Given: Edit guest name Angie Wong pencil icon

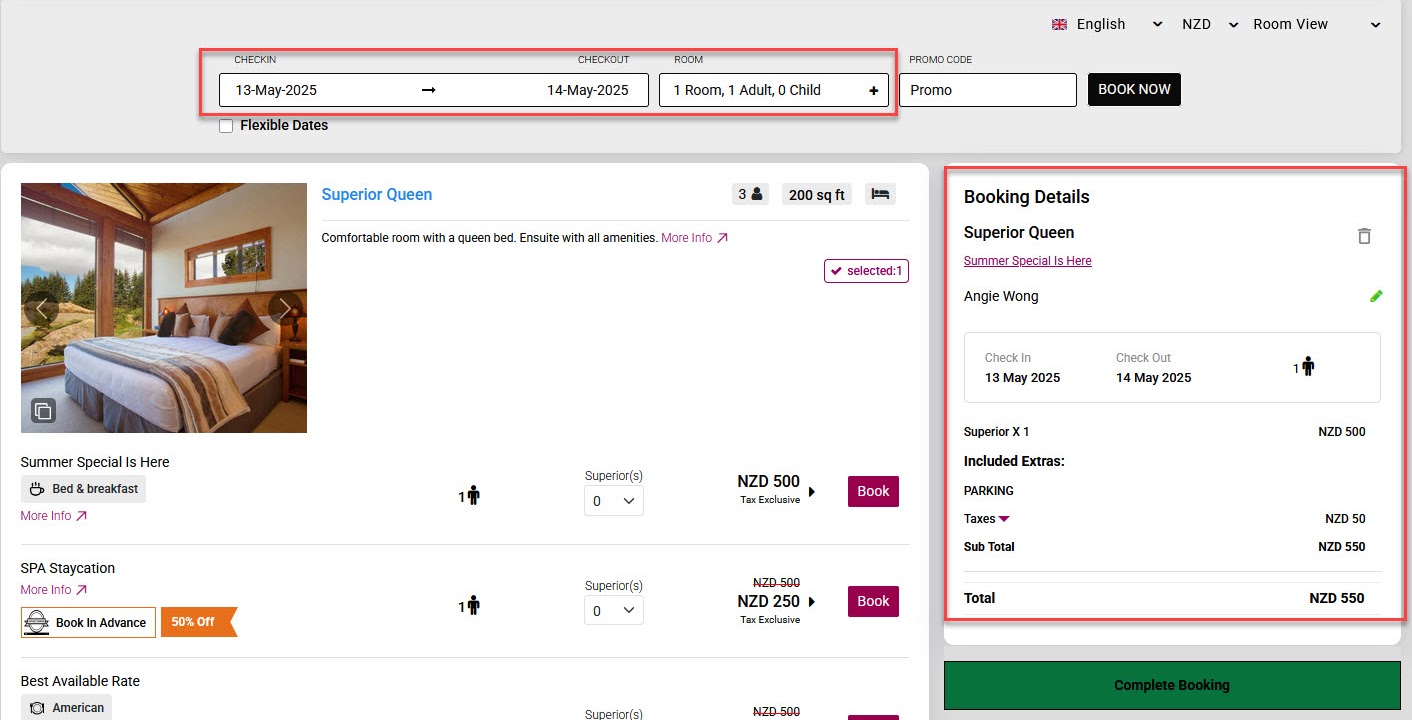Looking at the screenshot, I should (x=1376, y=296).
